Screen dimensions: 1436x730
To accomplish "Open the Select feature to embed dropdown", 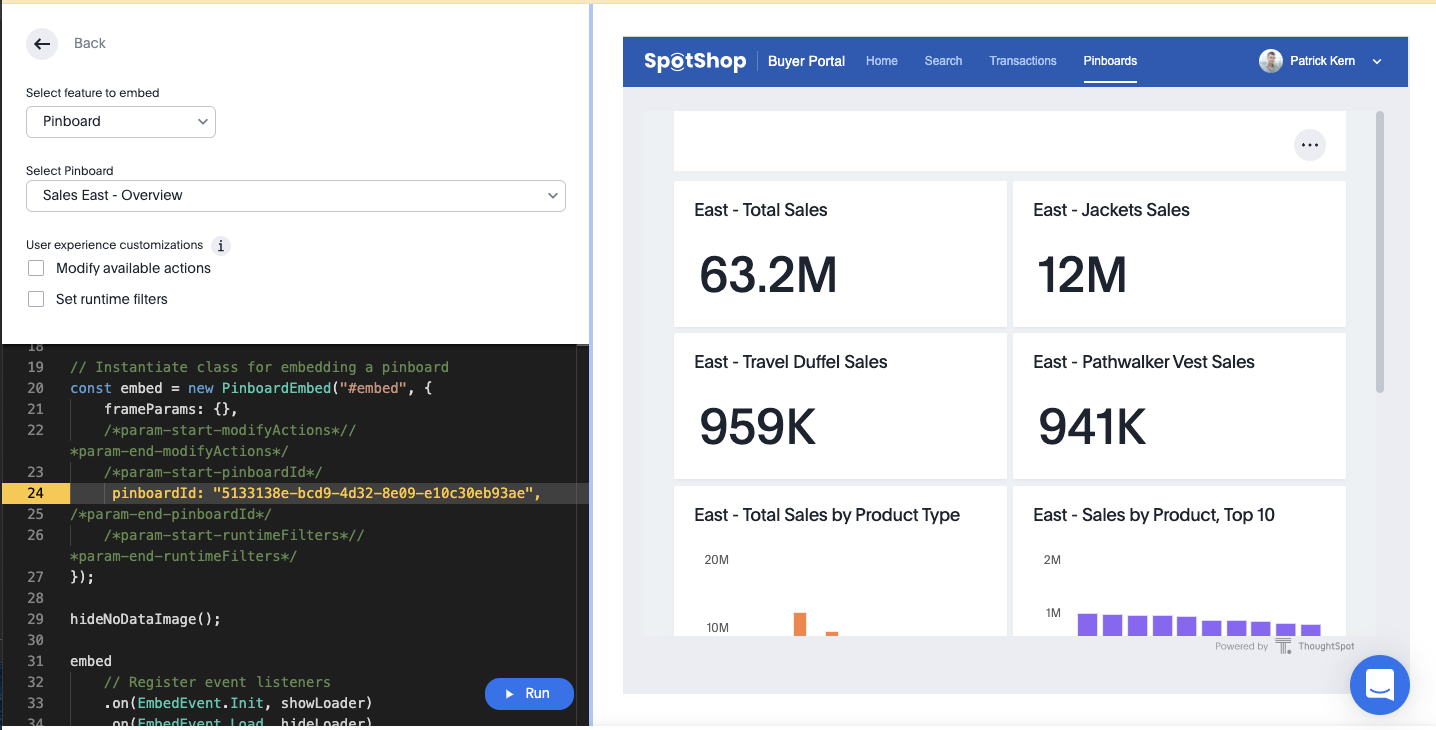I will point(121,121).
